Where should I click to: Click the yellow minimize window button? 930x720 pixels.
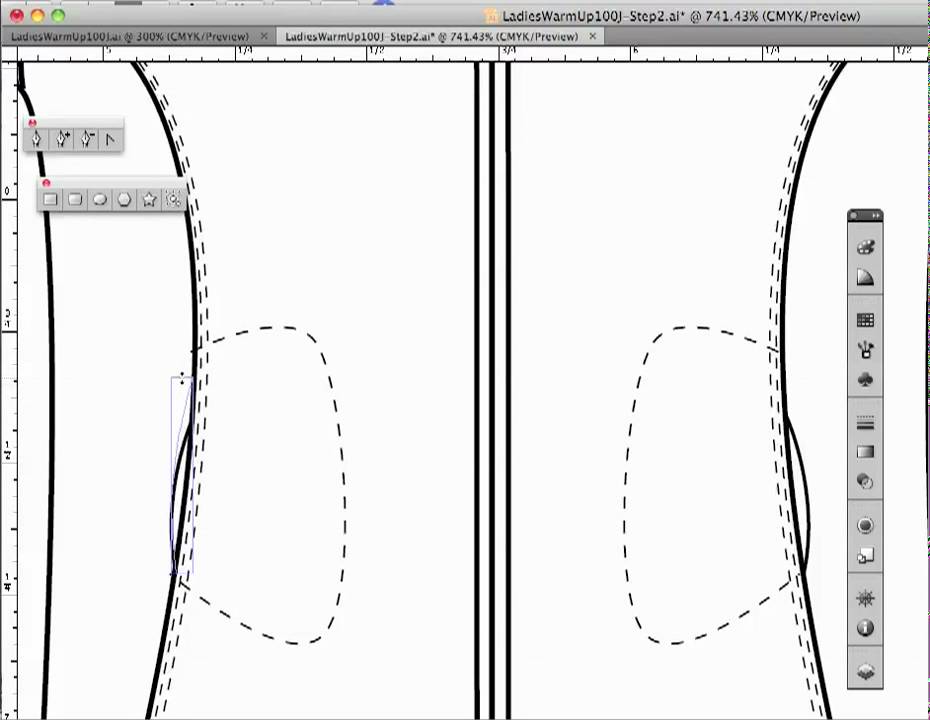tap(37, 16)
